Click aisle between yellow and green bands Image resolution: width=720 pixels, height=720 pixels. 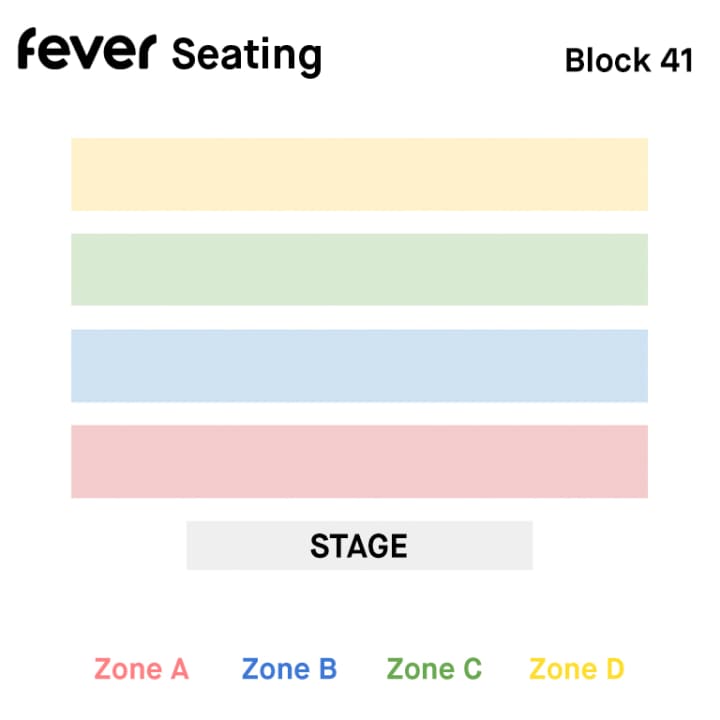(360, 222)
